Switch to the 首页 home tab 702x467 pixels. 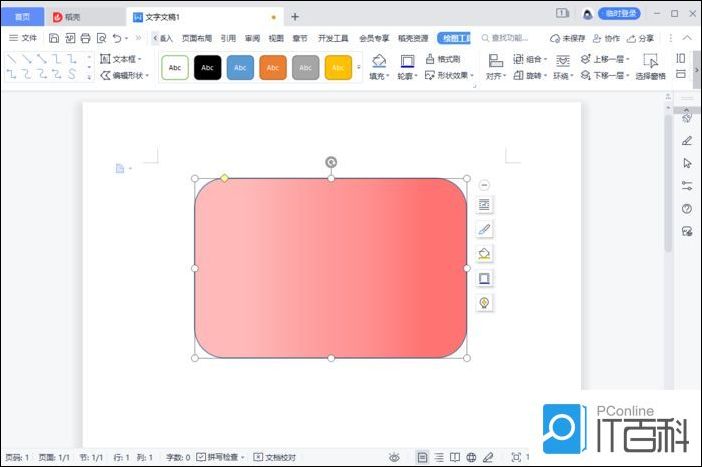[x=22, y=17]
